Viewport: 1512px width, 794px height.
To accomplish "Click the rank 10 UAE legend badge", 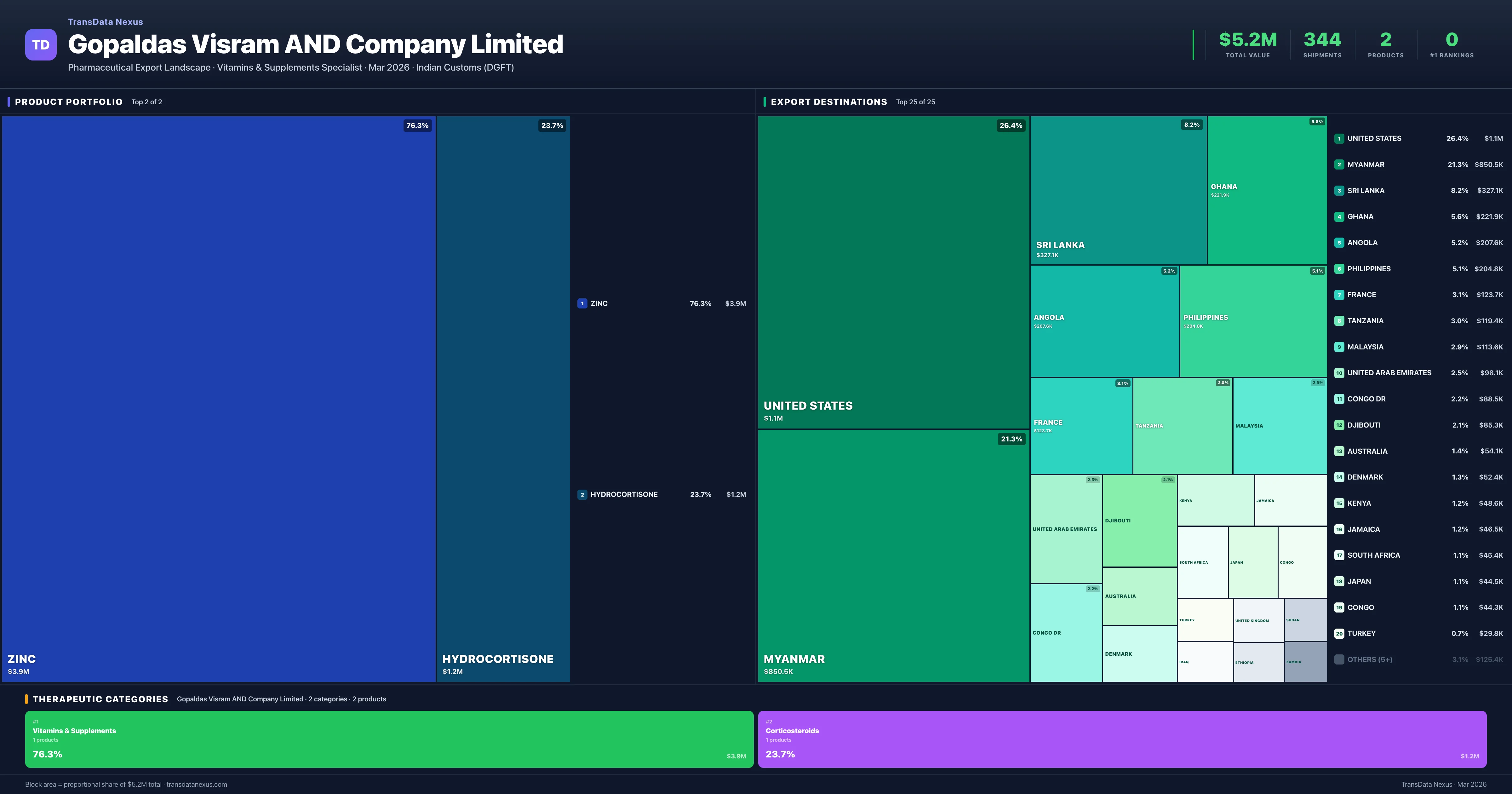I will click(1339, 373).
